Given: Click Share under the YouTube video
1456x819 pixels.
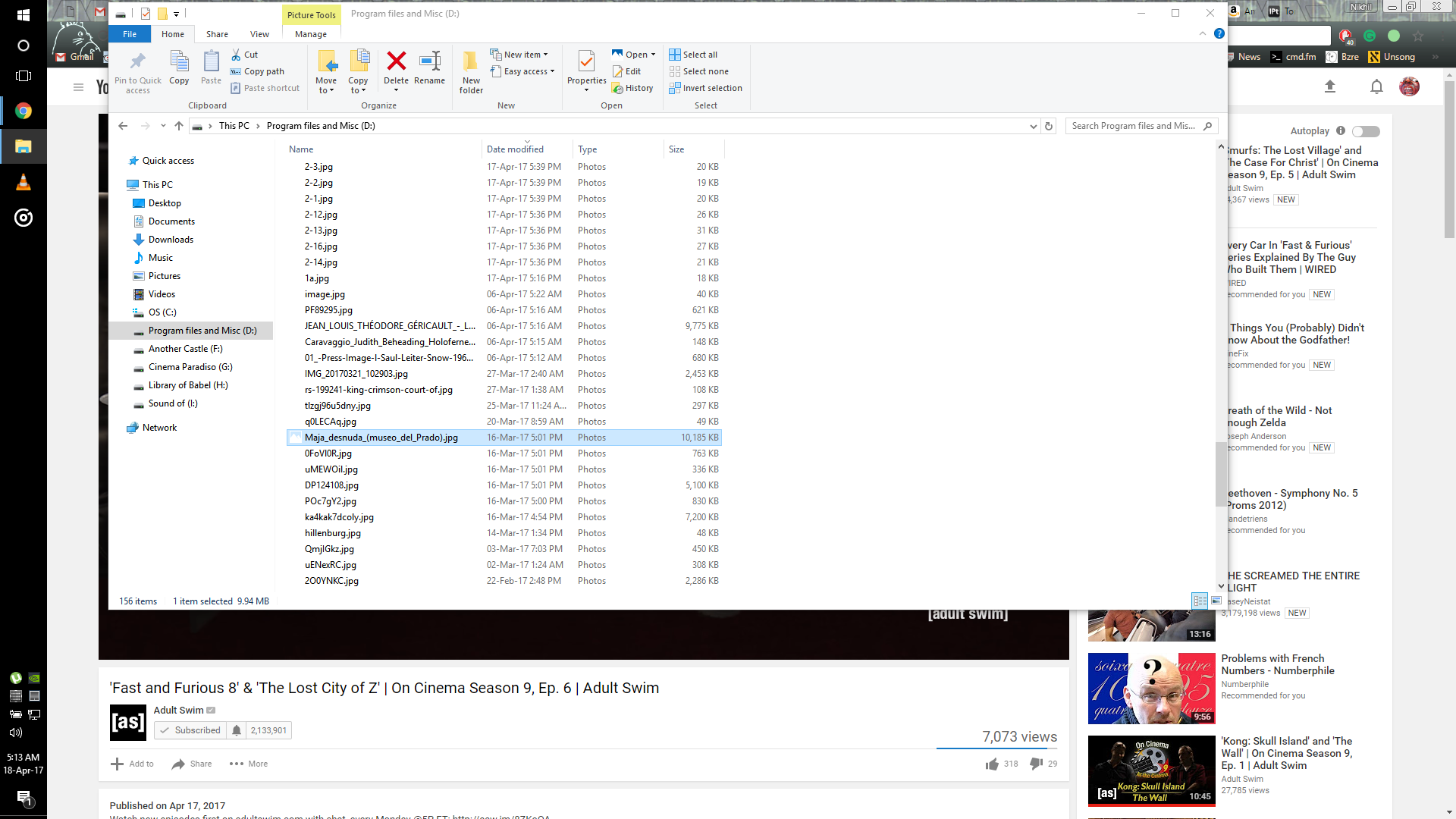Looking at the screenshot, I should coord(192,764).
